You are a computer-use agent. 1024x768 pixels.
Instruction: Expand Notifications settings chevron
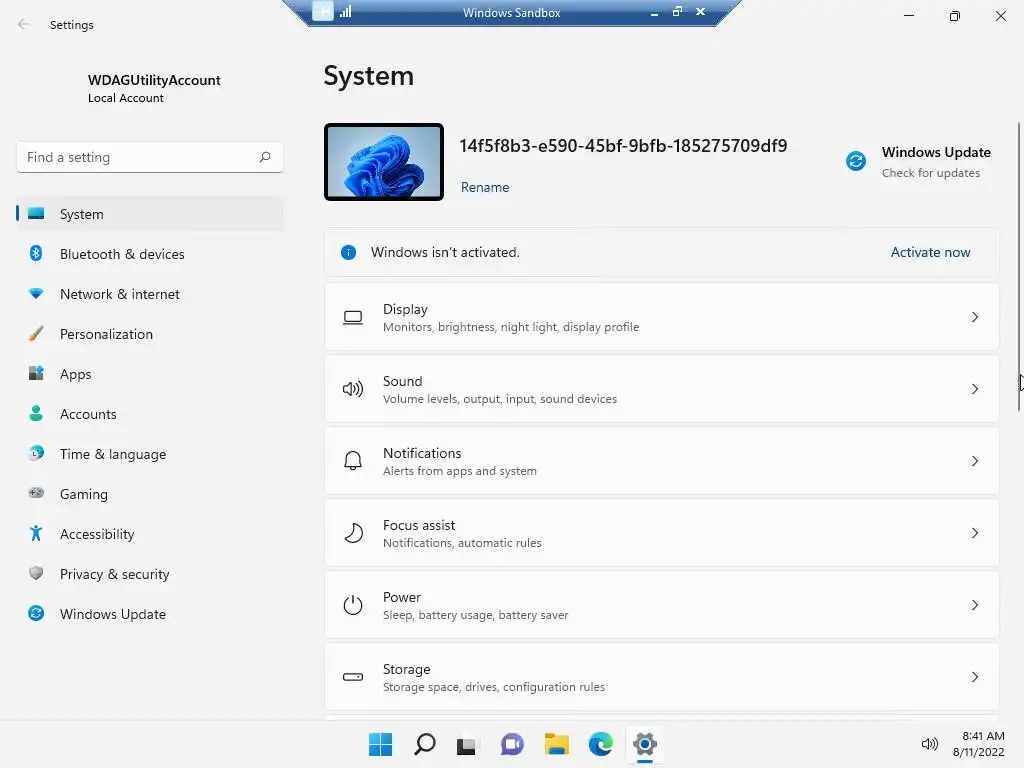(974, 461)
